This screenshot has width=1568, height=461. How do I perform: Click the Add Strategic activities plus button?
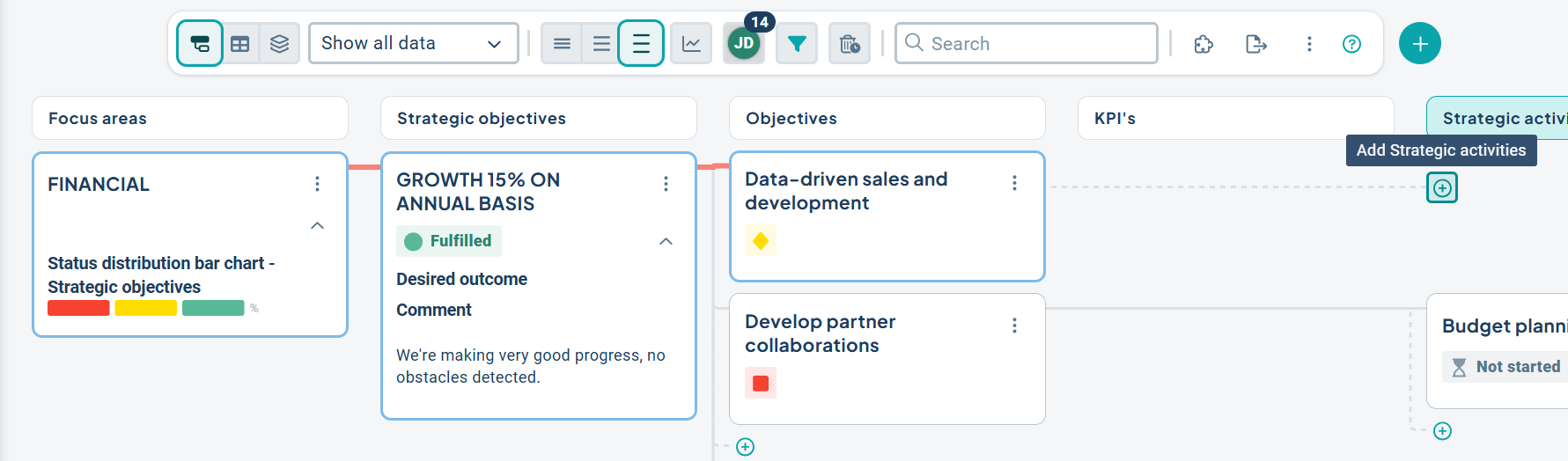click(1441, 187)
